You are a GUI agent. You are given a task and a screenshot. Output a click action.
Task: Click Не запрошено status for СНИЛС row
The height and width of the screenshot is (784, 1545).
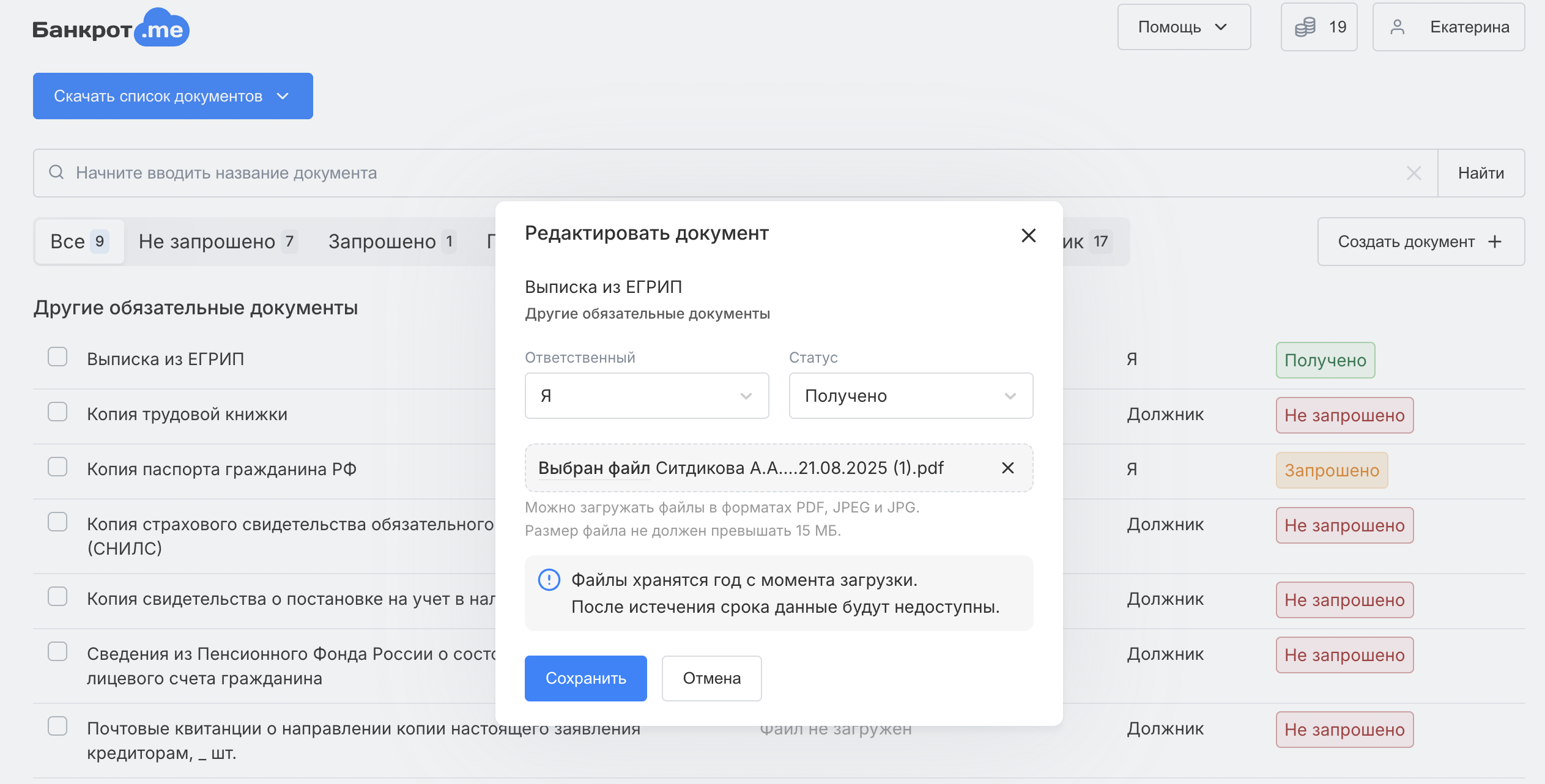pos(1344,525)
